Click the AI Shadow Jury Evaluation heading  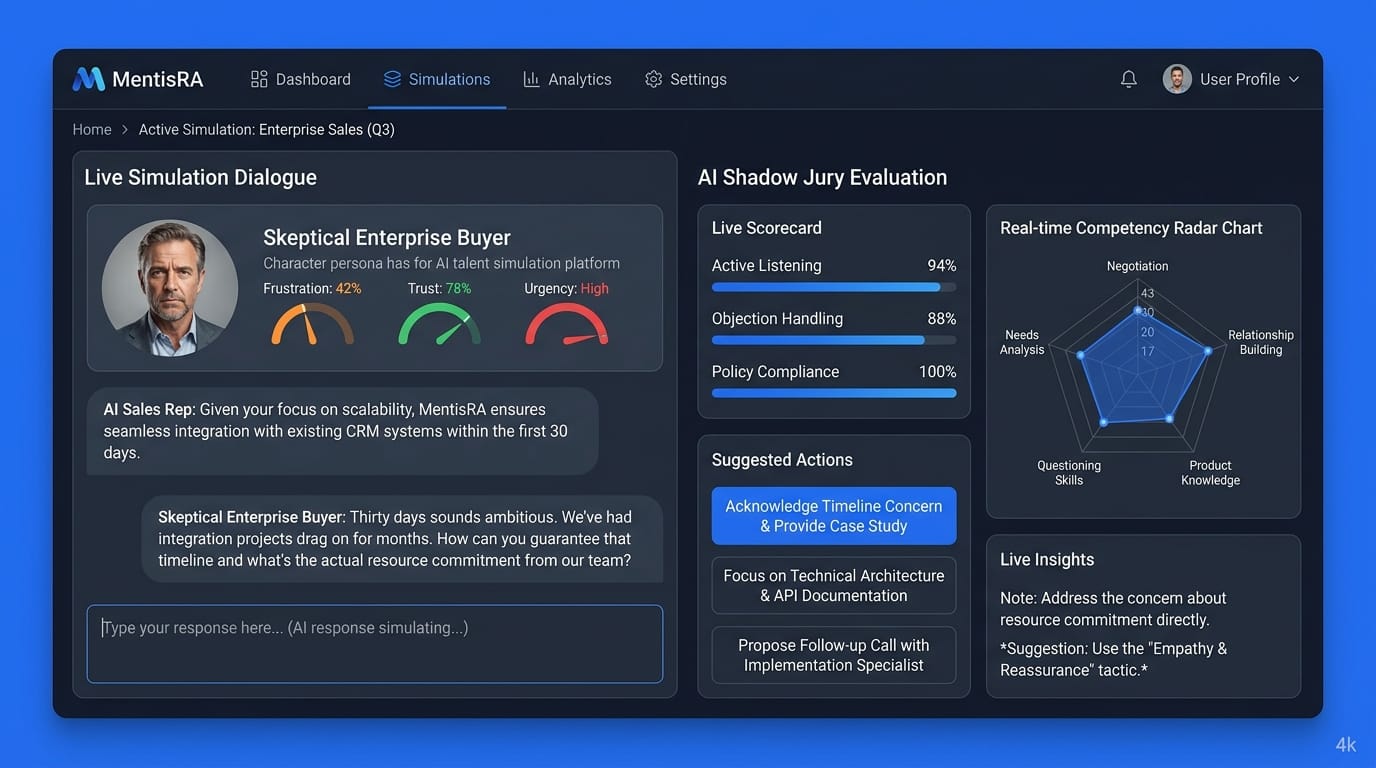click(822, 177)
